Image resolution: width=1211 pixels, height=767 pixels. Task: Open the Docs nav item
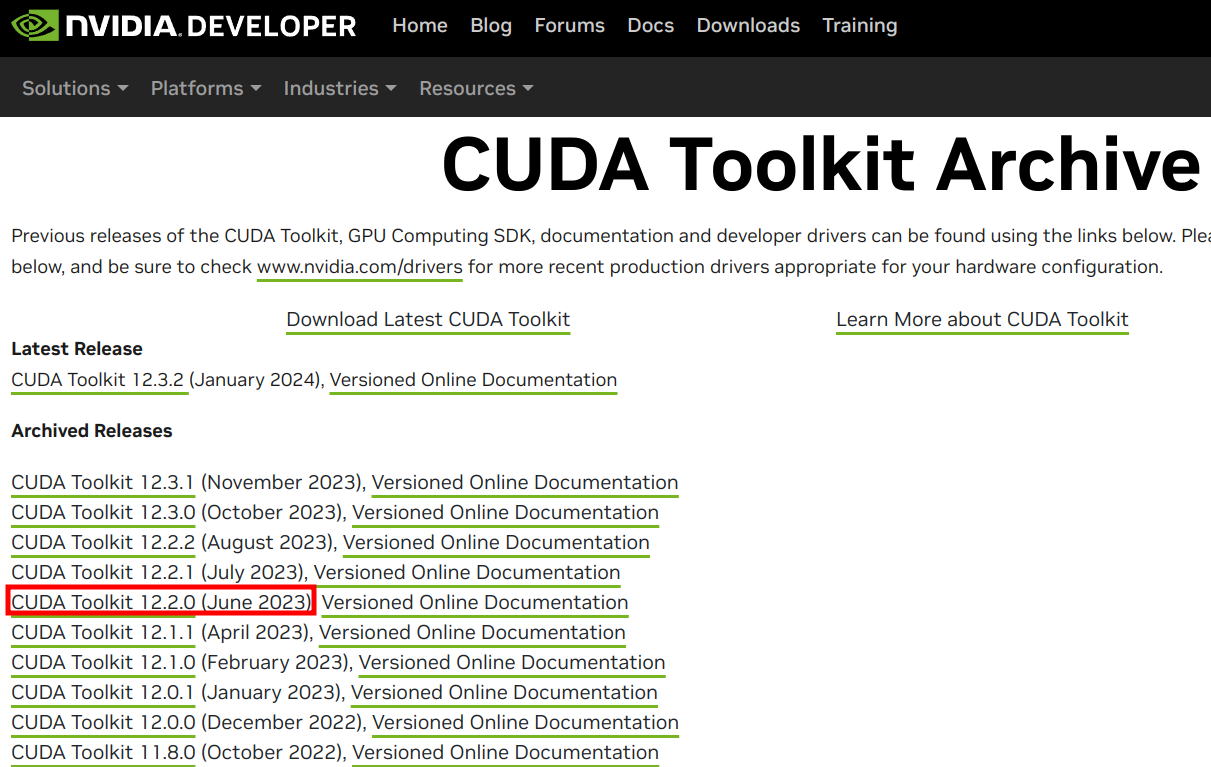651,26
